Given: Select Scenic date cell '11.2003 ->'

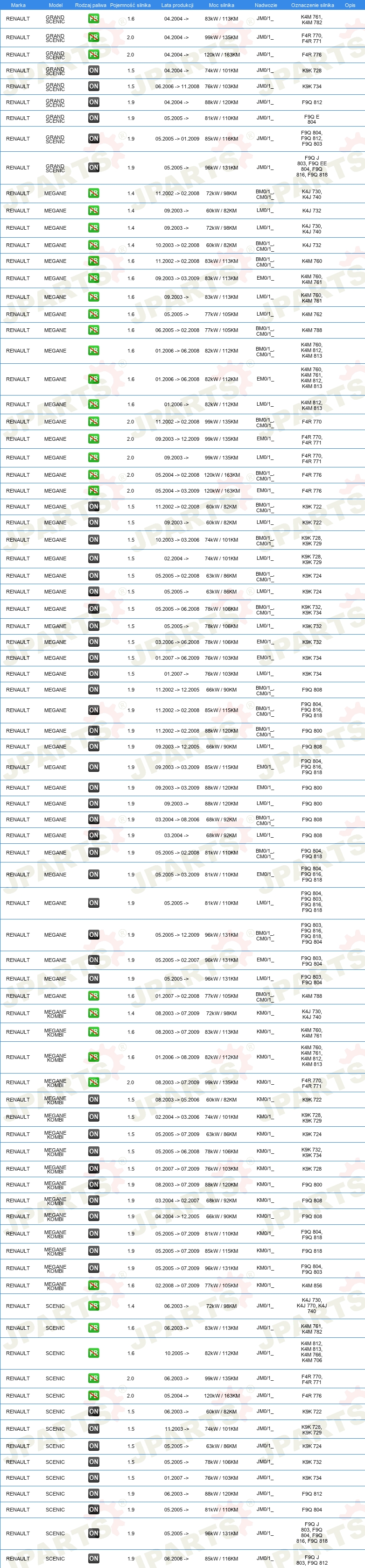Looking at the screenshot, I should [x=176, y=1429].
